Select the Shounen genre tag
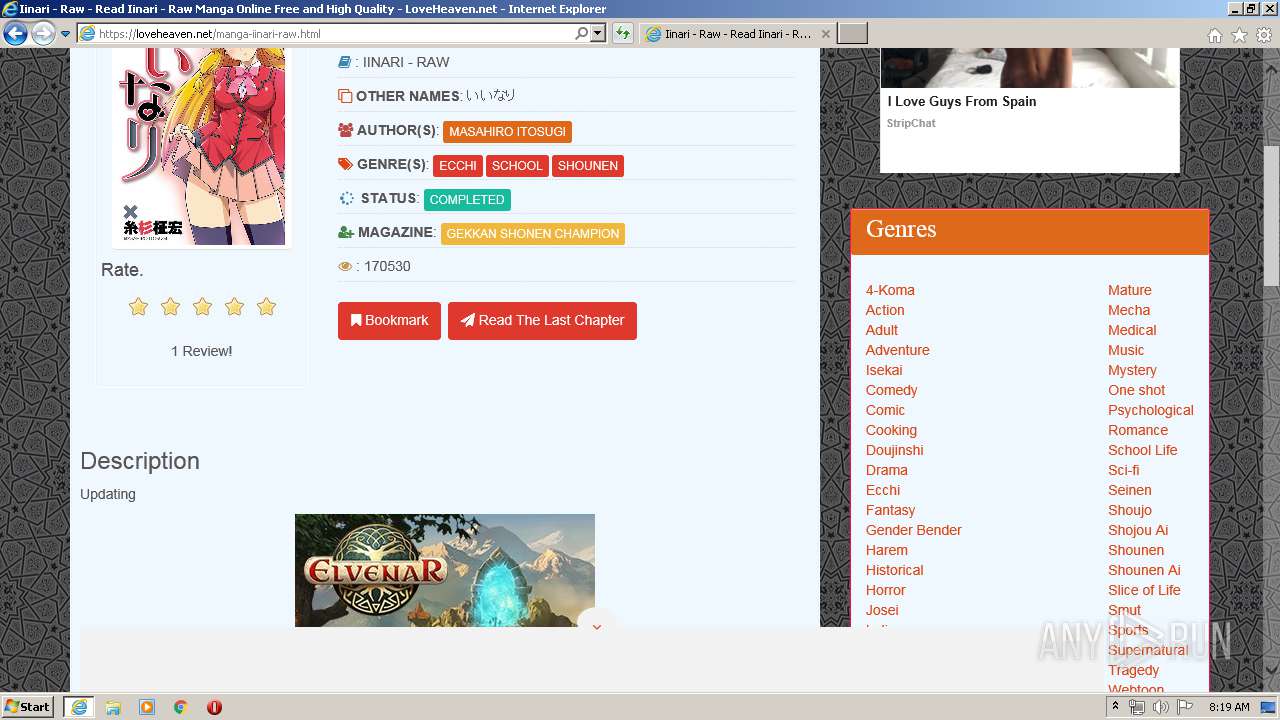Image resolution: width=1280 pixels, height=720 pixels. (x=588, y=166)
